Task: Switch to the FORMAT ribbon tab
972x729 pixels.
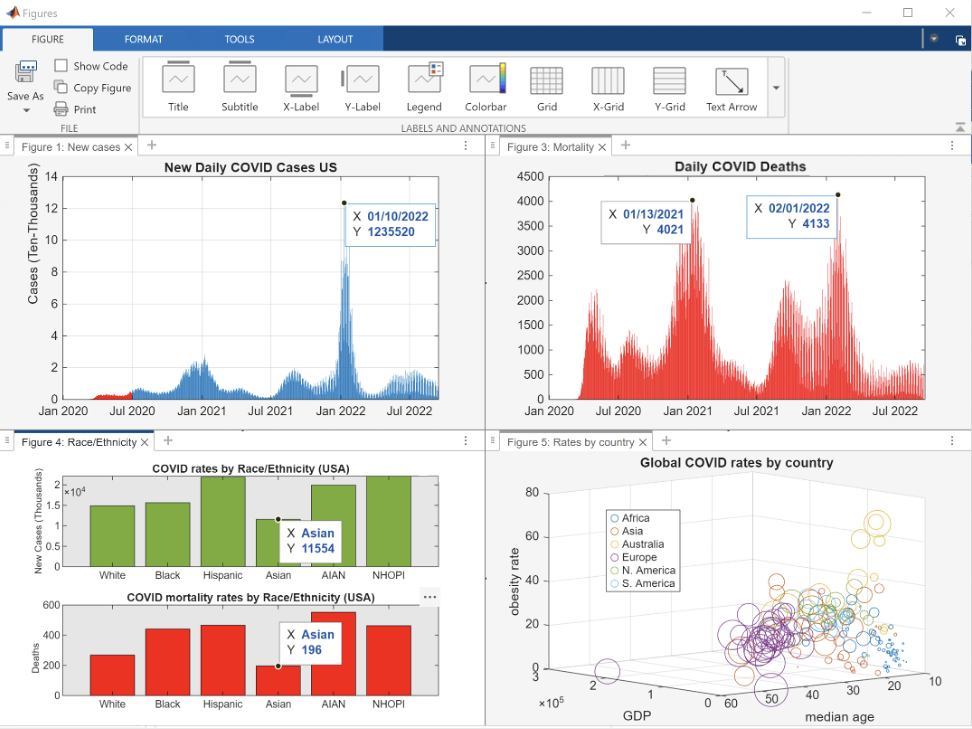Action: (x=144, y=39)
